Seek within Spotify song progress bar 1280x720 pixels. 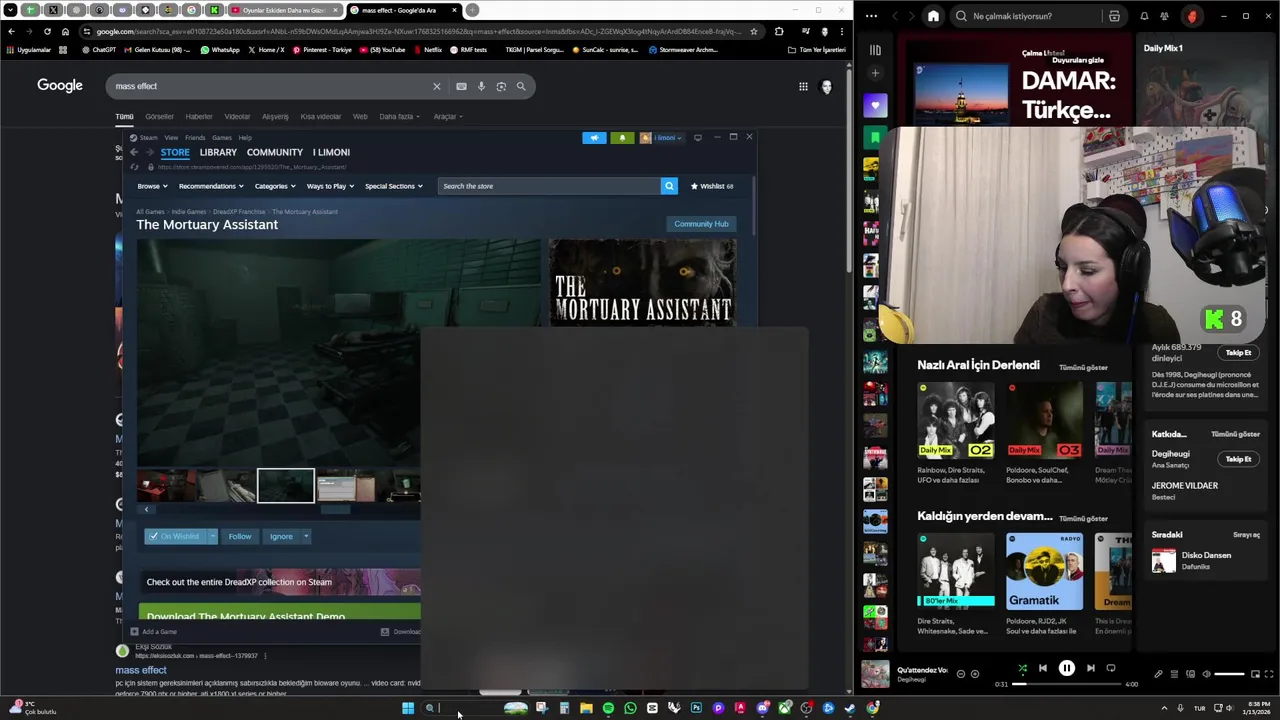(x=1066, y=684)
